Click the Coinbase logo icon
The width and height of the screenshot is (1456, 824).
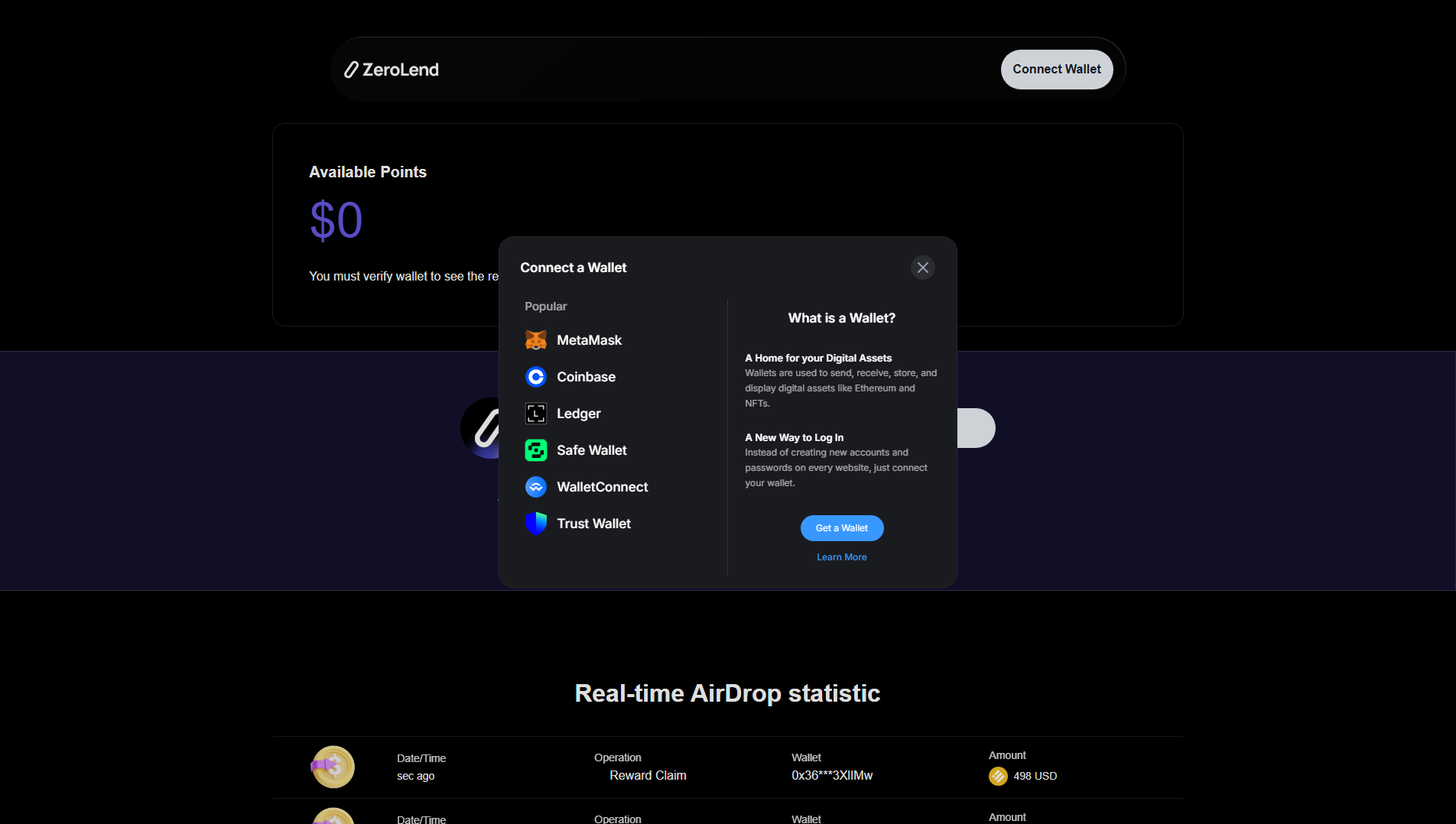click(x=536, y=377)
